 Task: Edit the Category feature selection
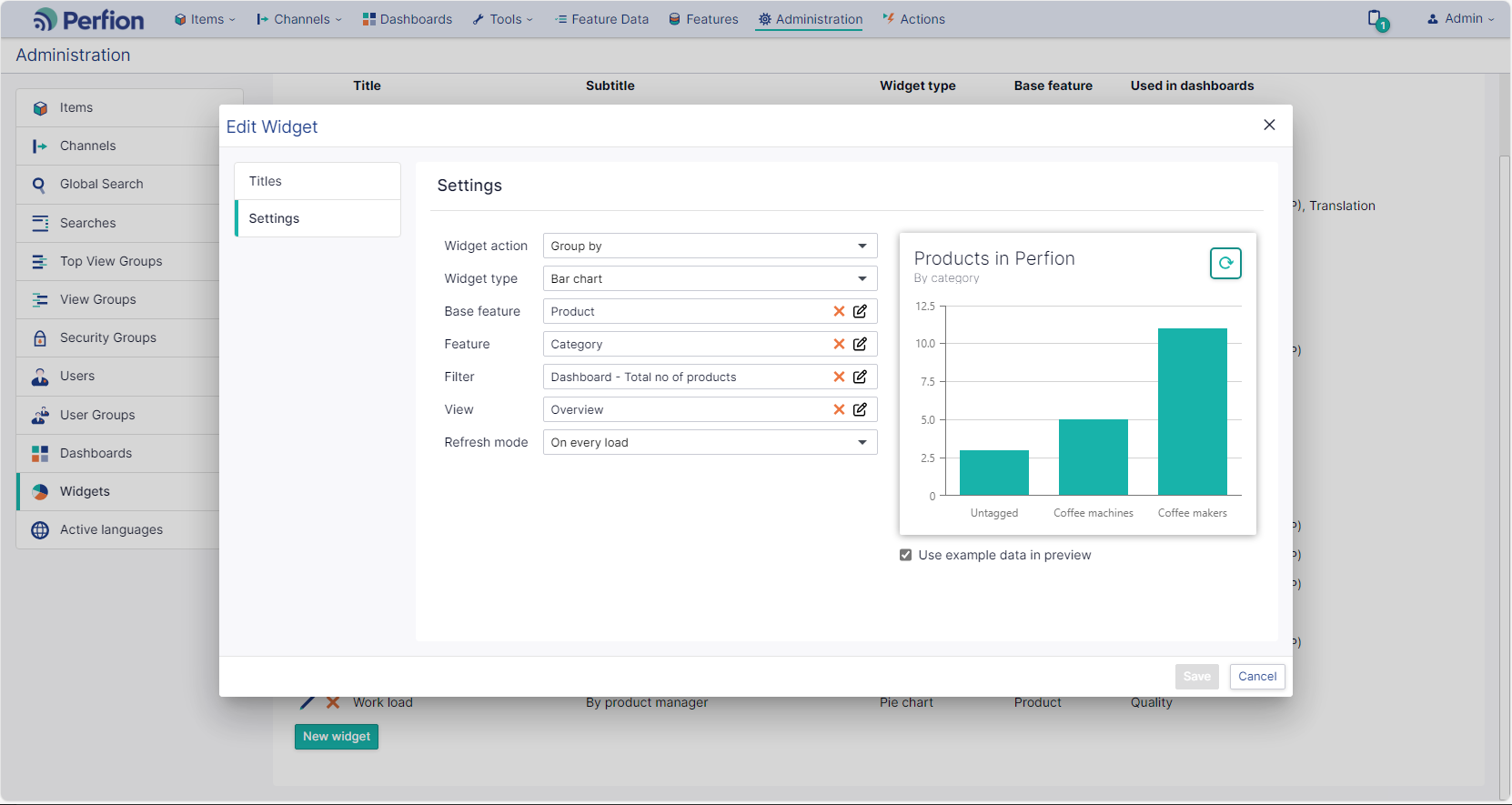[860, 344]
